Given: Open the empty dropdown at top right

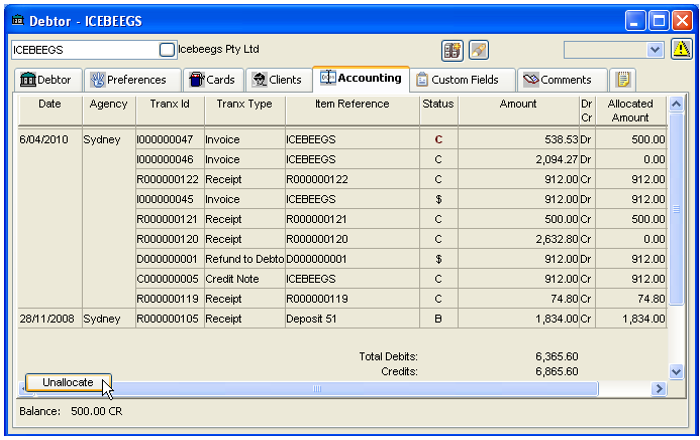Looking at the screenshot, I should (x=613, y=50).
